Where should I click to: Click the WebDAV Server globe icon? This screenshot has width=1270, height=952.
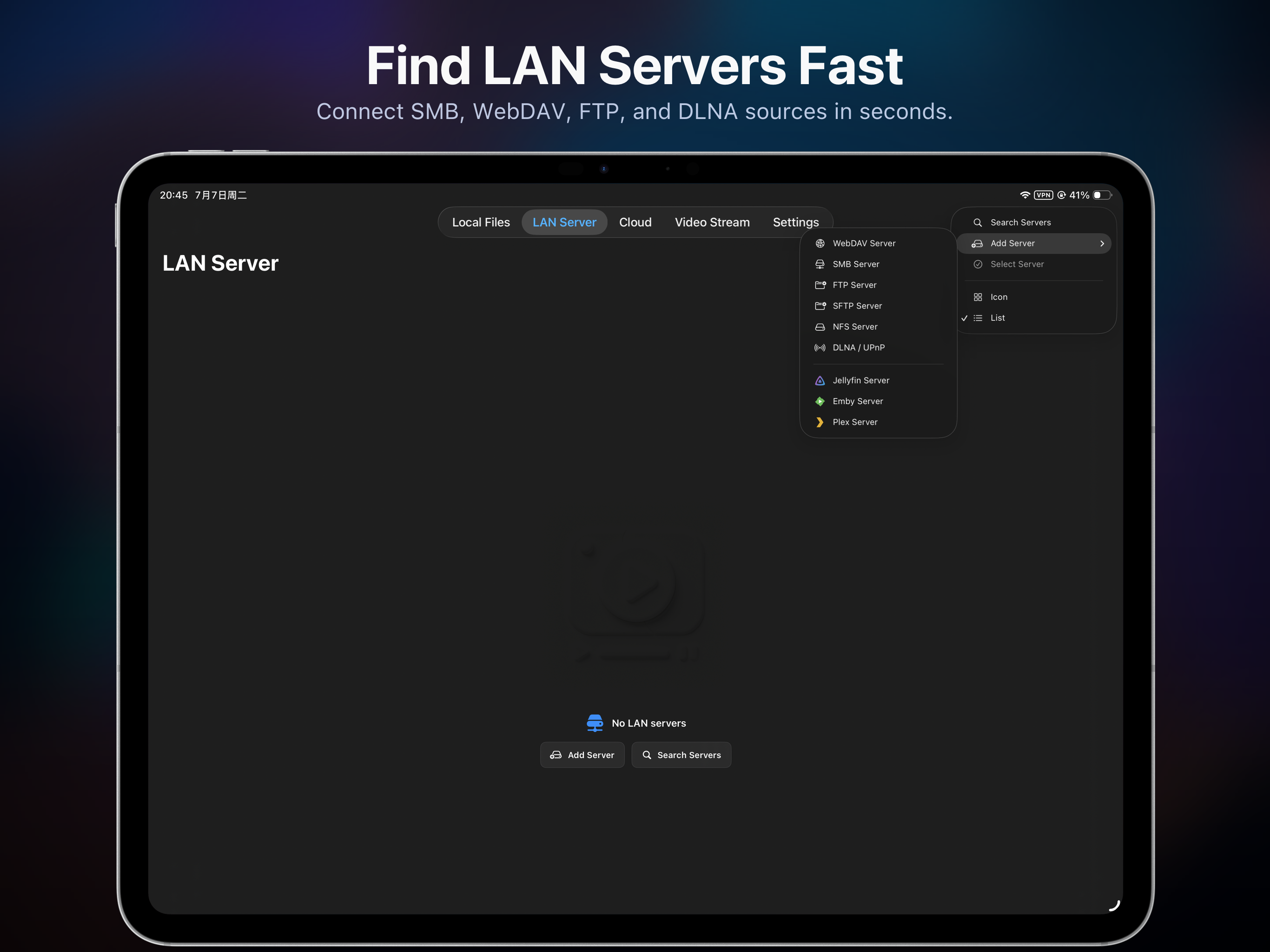[x=820, y=244]
